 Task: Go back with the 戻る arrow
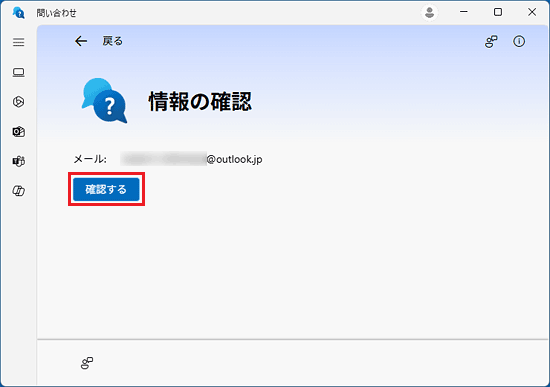tap(81, 41)
